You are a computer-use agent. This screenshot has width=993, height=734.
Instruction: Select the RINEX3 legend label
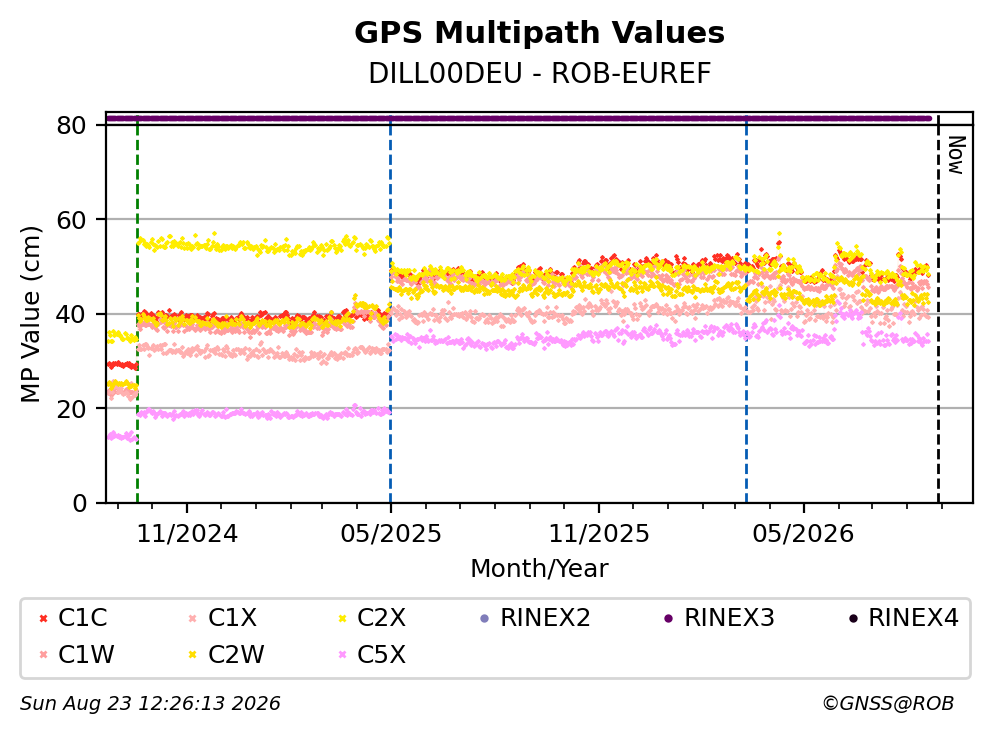(x=729, y=618)
